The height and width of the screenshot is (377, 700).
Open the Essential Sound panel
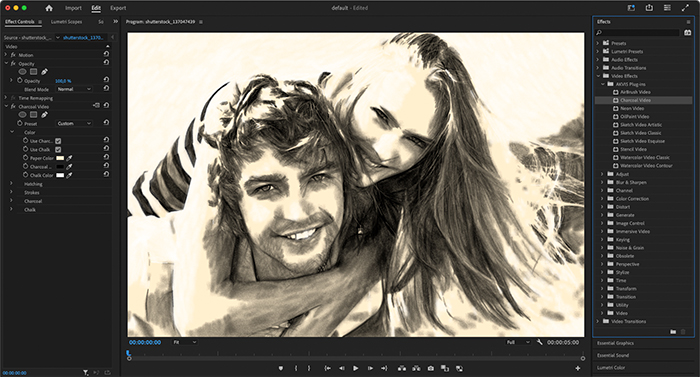click(613, 355)
